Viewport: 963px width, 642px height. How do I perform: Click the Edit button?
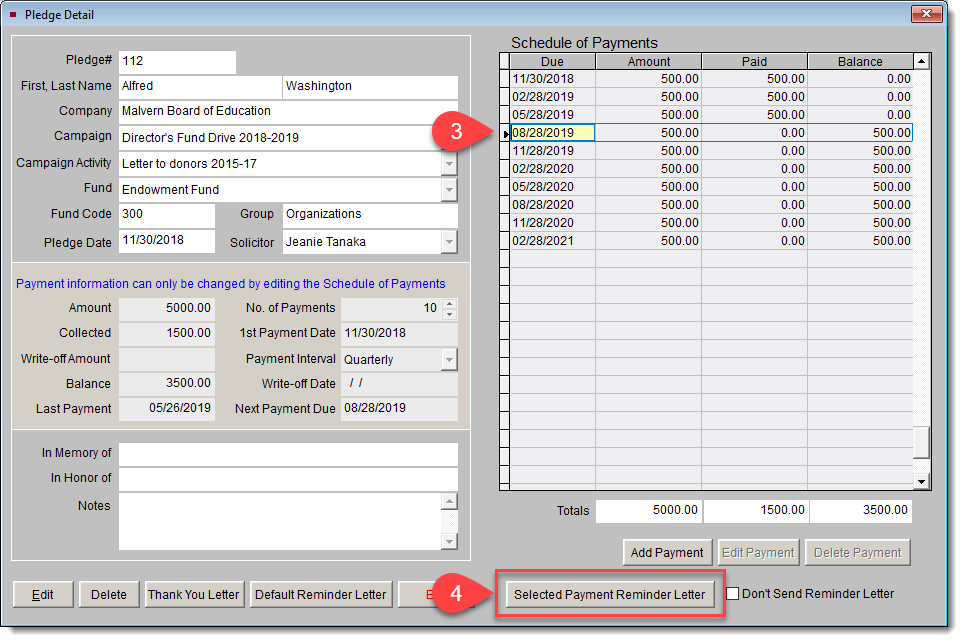point(42,594)
